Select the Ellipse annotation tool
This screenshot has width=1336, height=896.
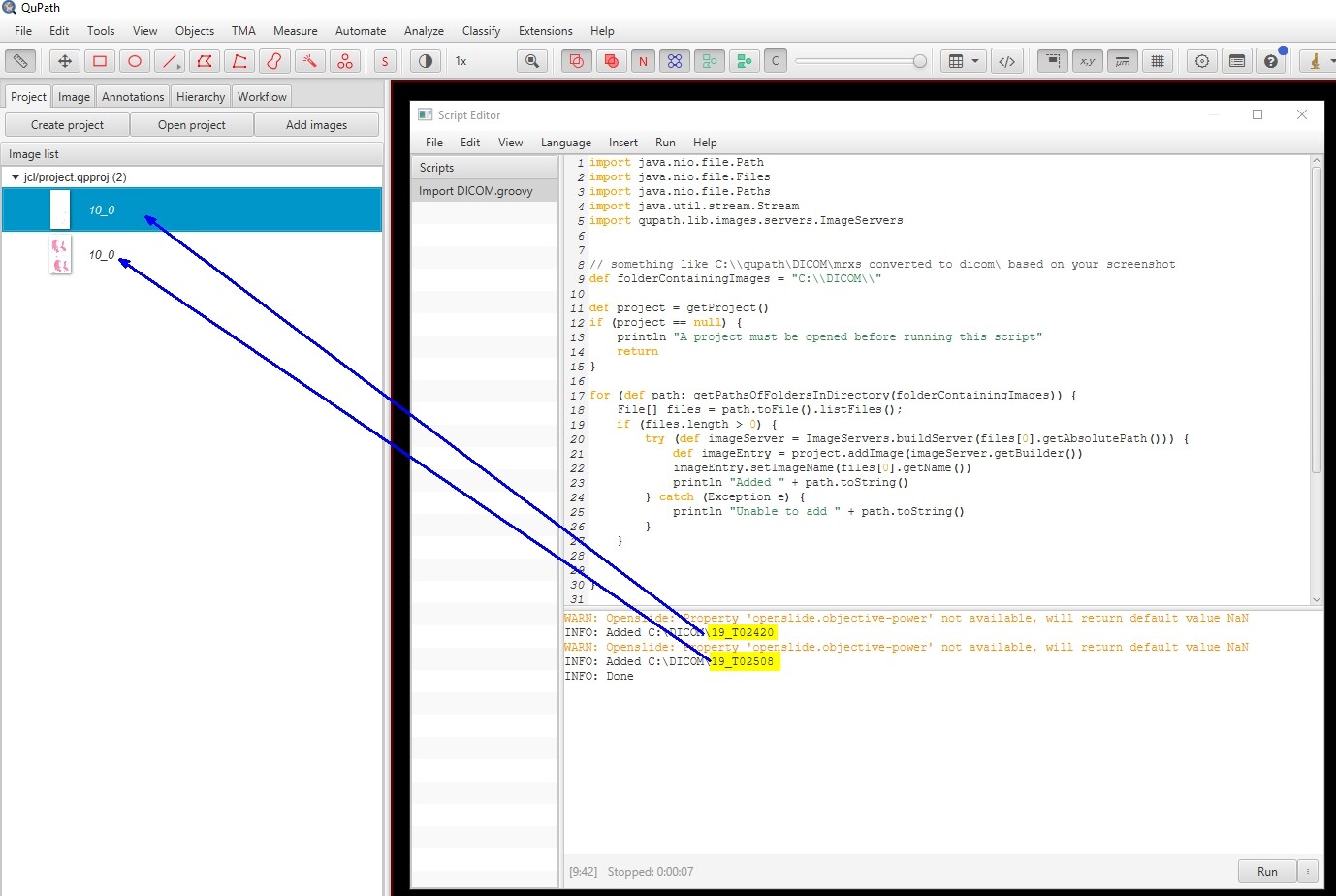coord(135,61)
